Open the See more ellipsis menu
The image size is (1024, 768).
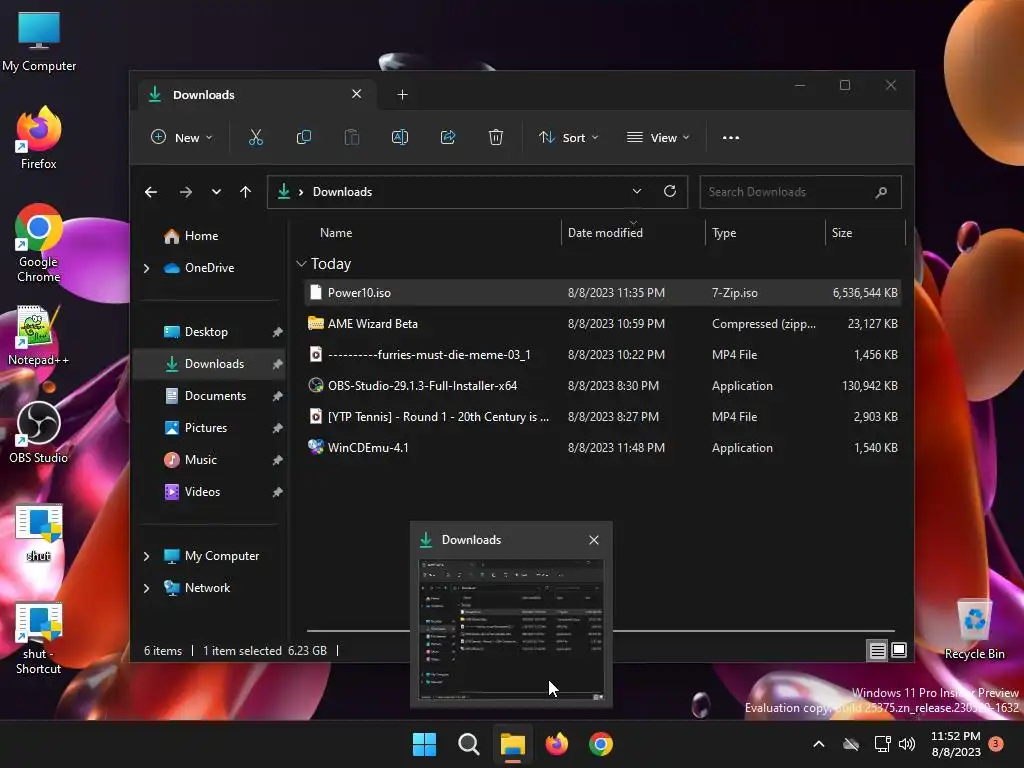point(731,138)
